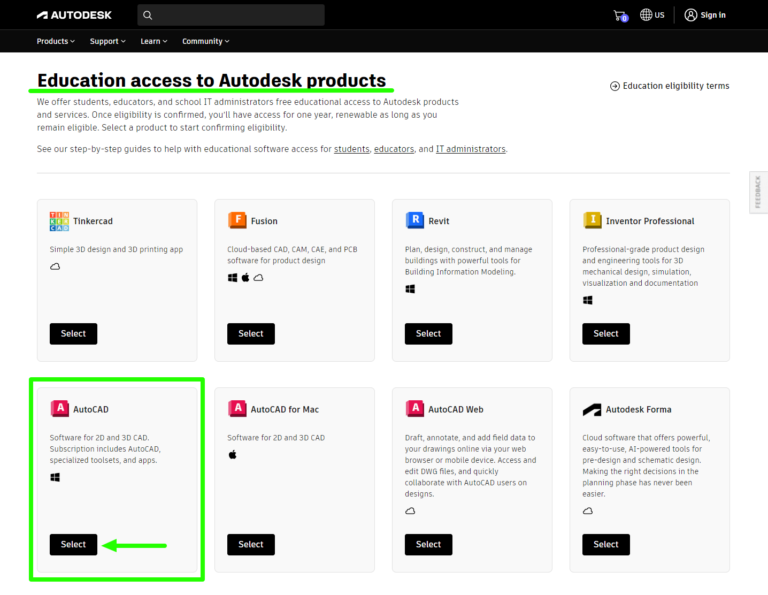Click the Fusion card title

pyautogui.click(x=264, y=221)
